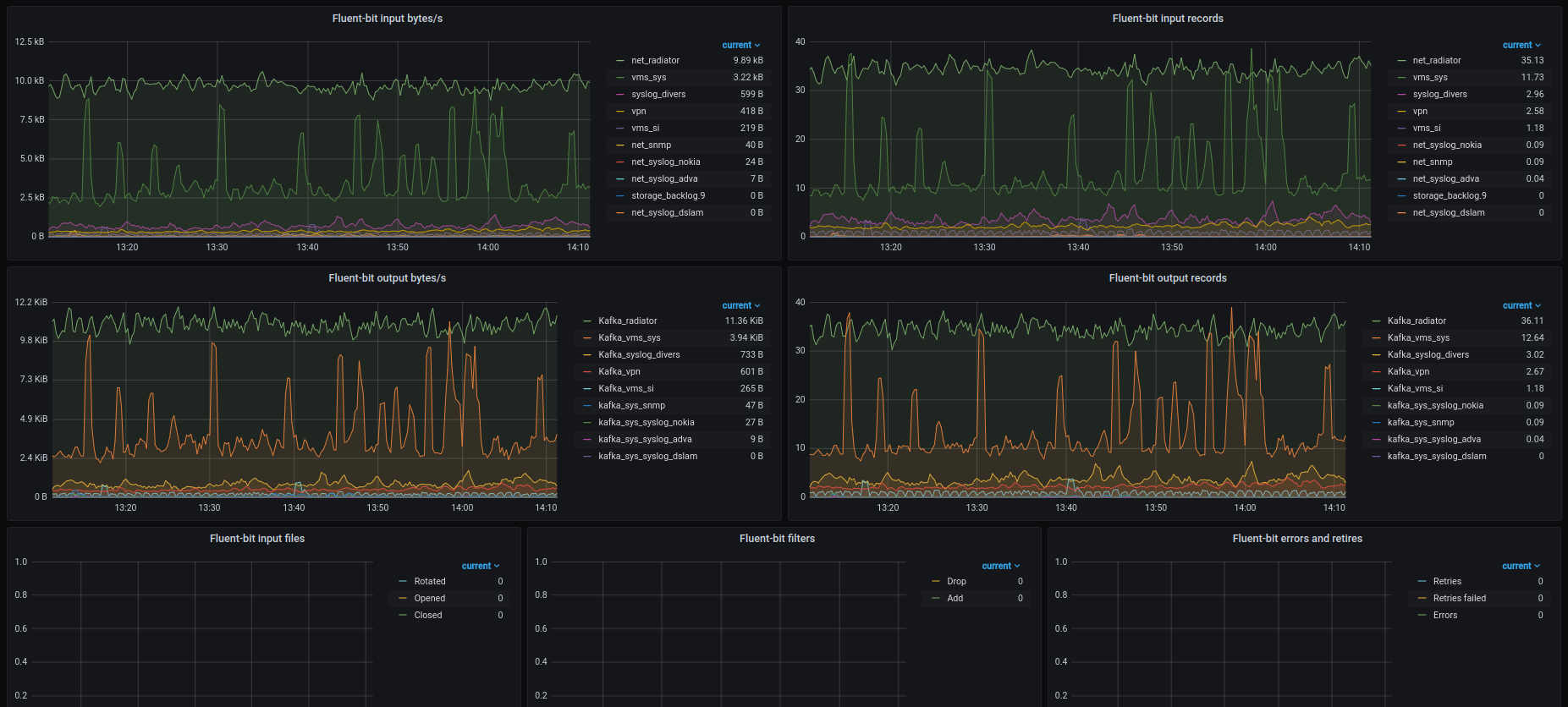Select Rotated series in input files legend
This screenshot has height=707, width=1568.
coord(429,582)
